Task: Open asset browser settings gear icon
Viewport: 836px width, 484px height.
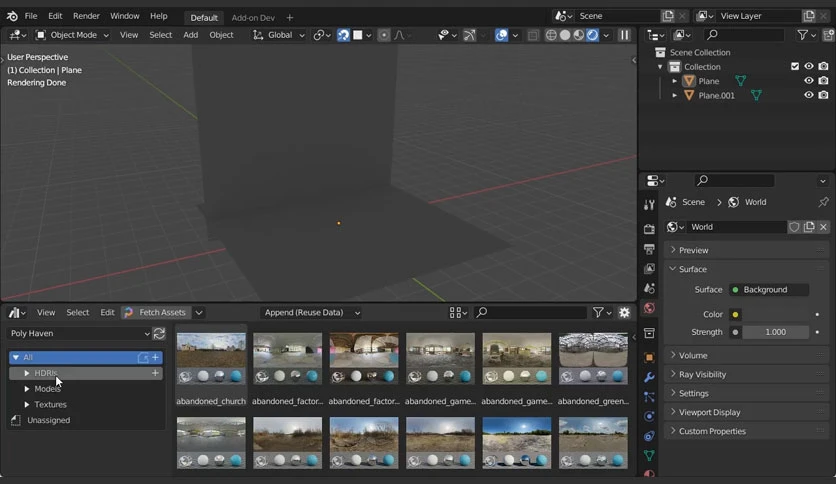Action: click(x=624, y=312)
